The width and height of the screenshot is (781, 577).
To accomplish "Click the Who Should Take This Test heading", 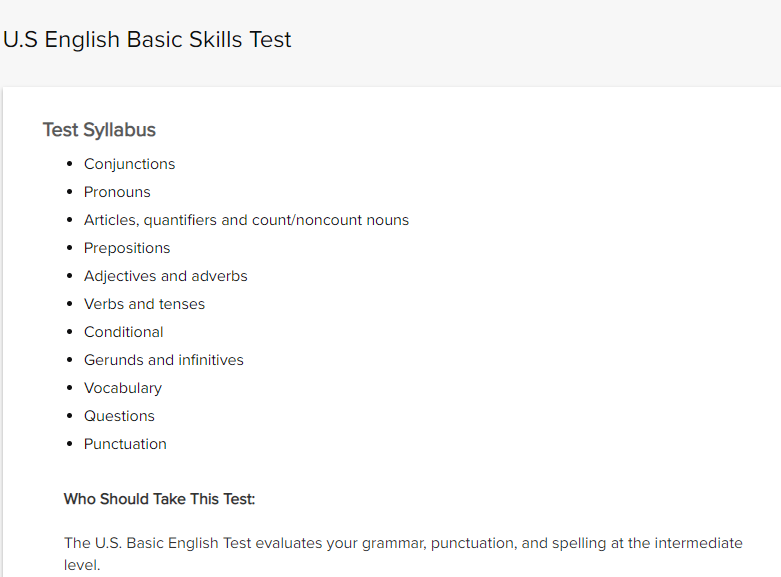I will click(159, 499).
